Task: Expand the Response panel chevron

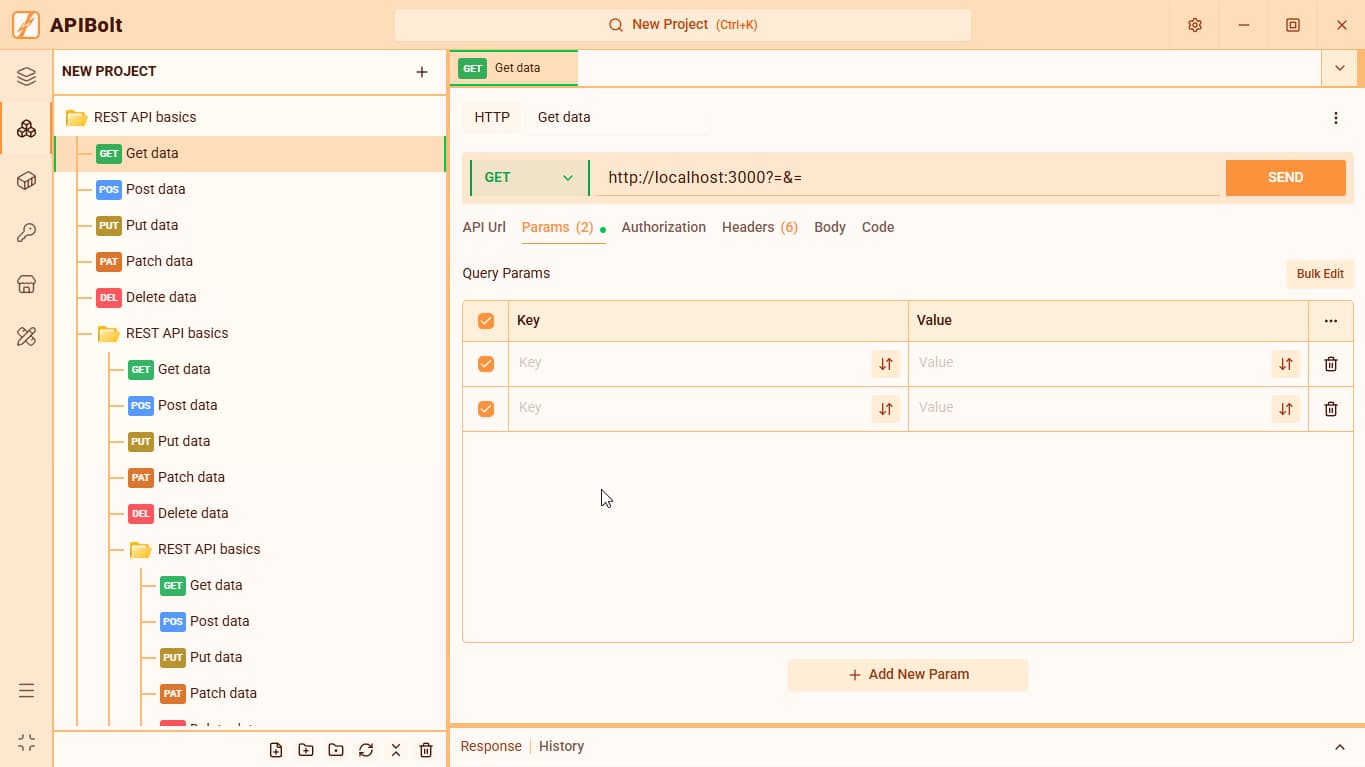Action: (1340, 747)
